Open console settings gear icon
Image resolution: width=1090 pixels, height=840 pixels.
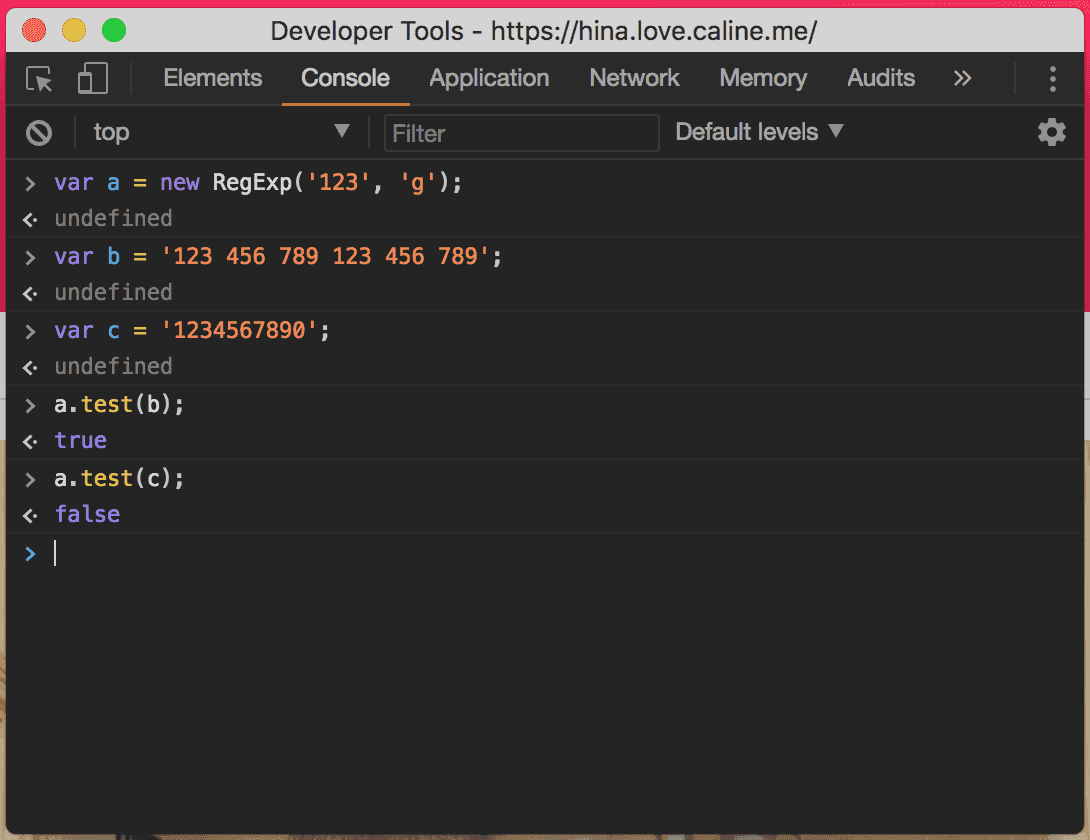point(1051,132)
